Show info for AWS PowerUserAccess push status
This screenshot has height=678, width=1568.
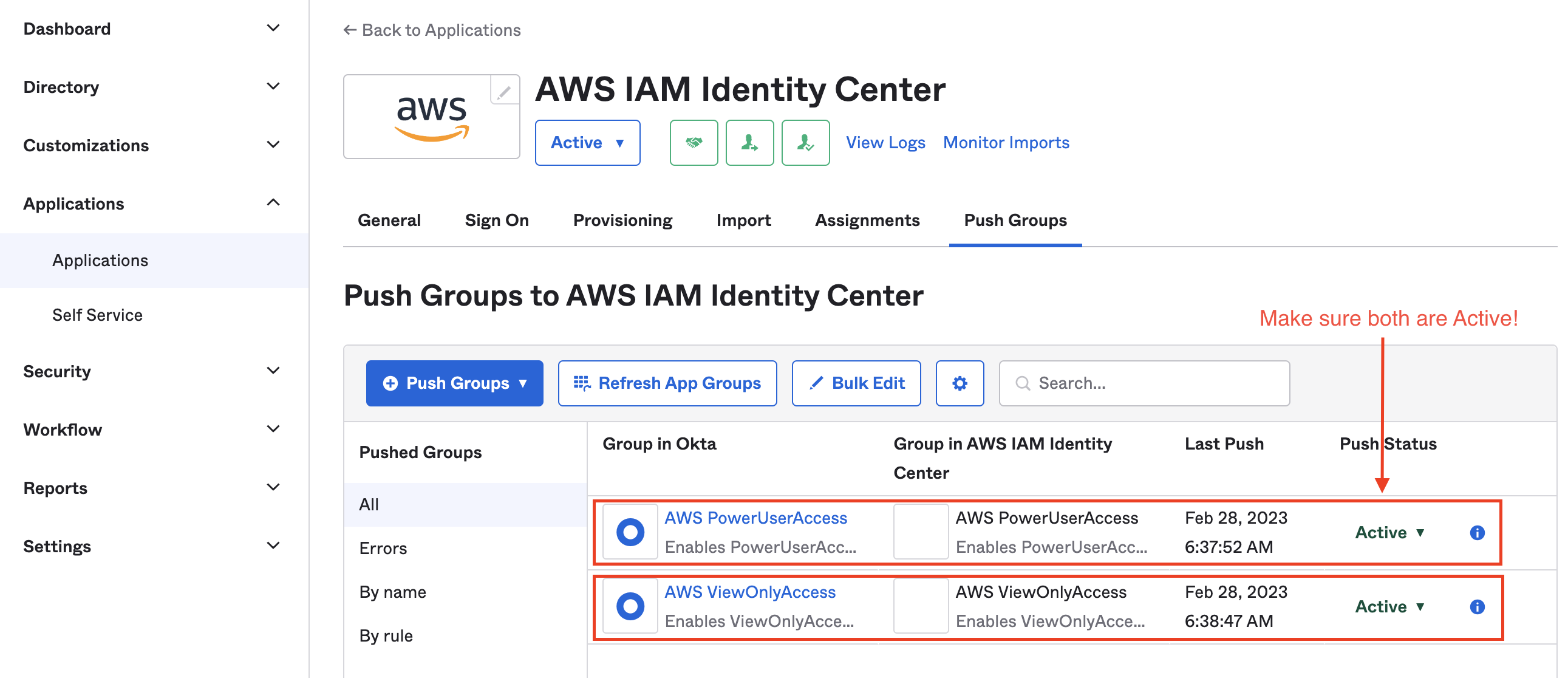click(x=1477, y=532)
